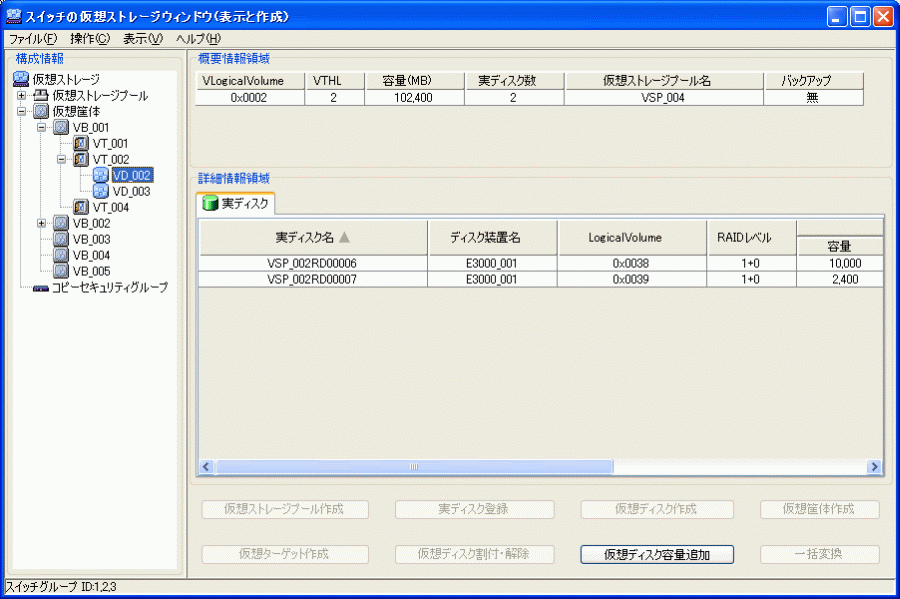Image resolution: width=900 pixels, height=599 pixels.
Task: Click the 仮想筐体 node icon
Action: tap(41, 111)
